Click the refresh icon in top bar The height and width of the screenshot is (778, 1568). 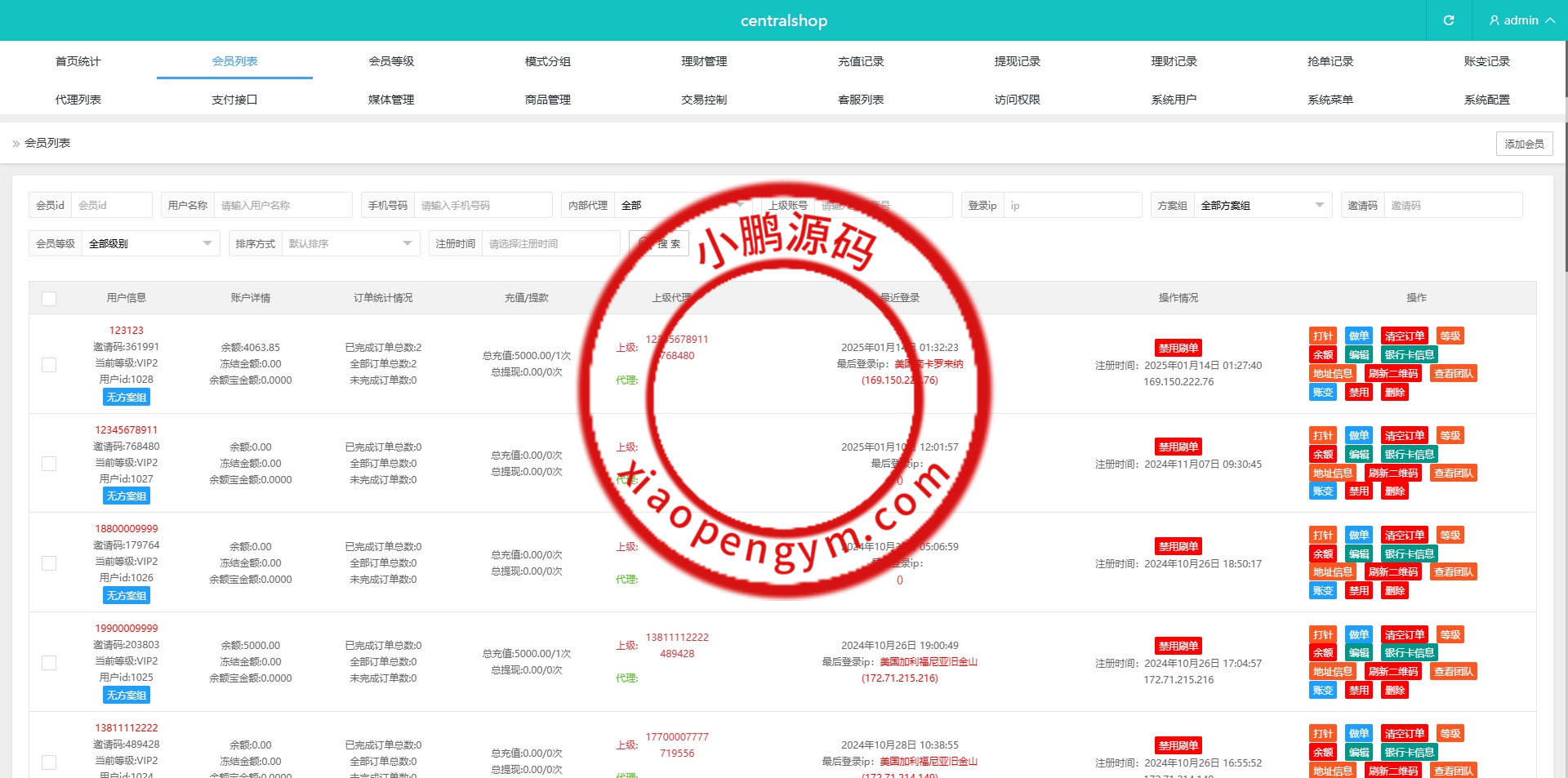pyautogui.click(x=1448, y=20)
